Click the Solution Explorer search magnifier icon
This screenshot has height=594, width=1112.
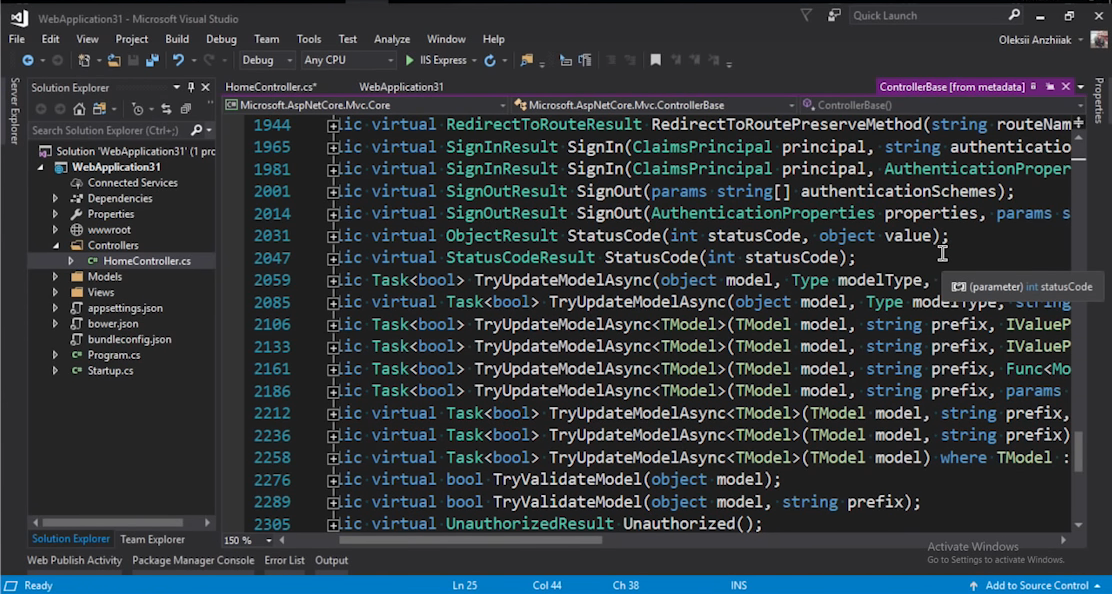coord(196,130)
